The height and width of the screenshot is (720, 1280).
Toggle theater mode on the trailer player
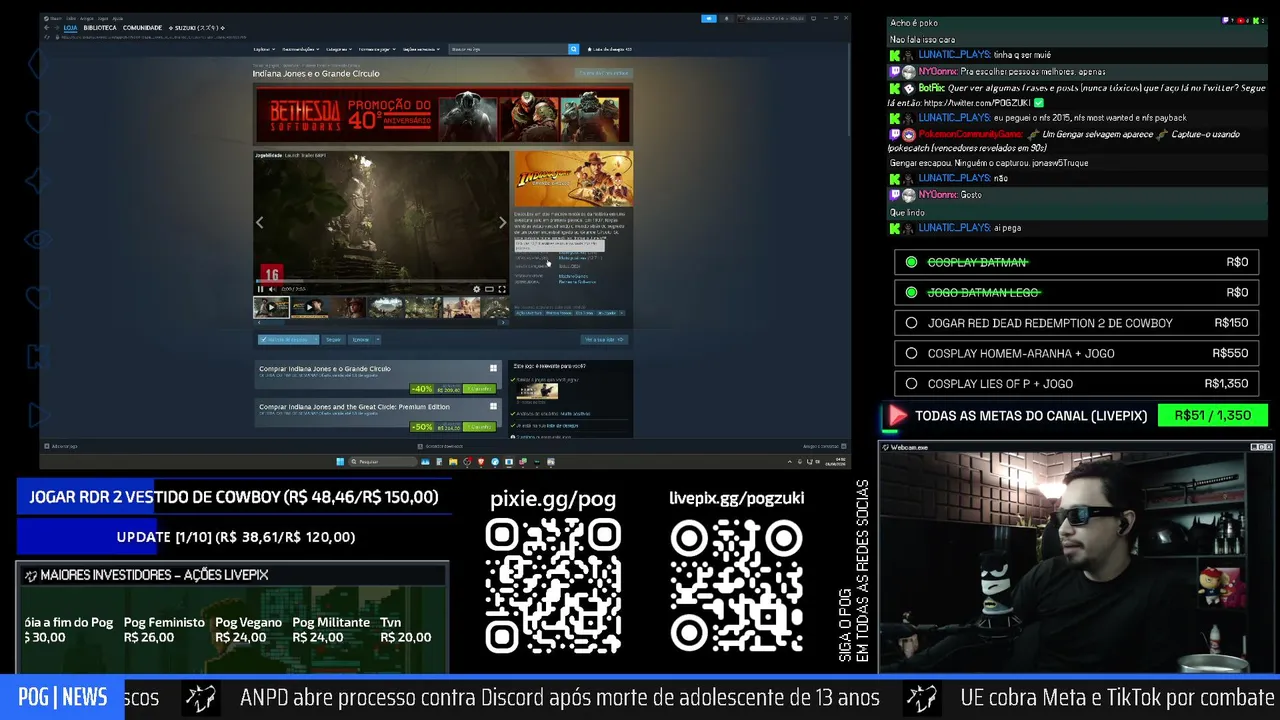(489, 289)
